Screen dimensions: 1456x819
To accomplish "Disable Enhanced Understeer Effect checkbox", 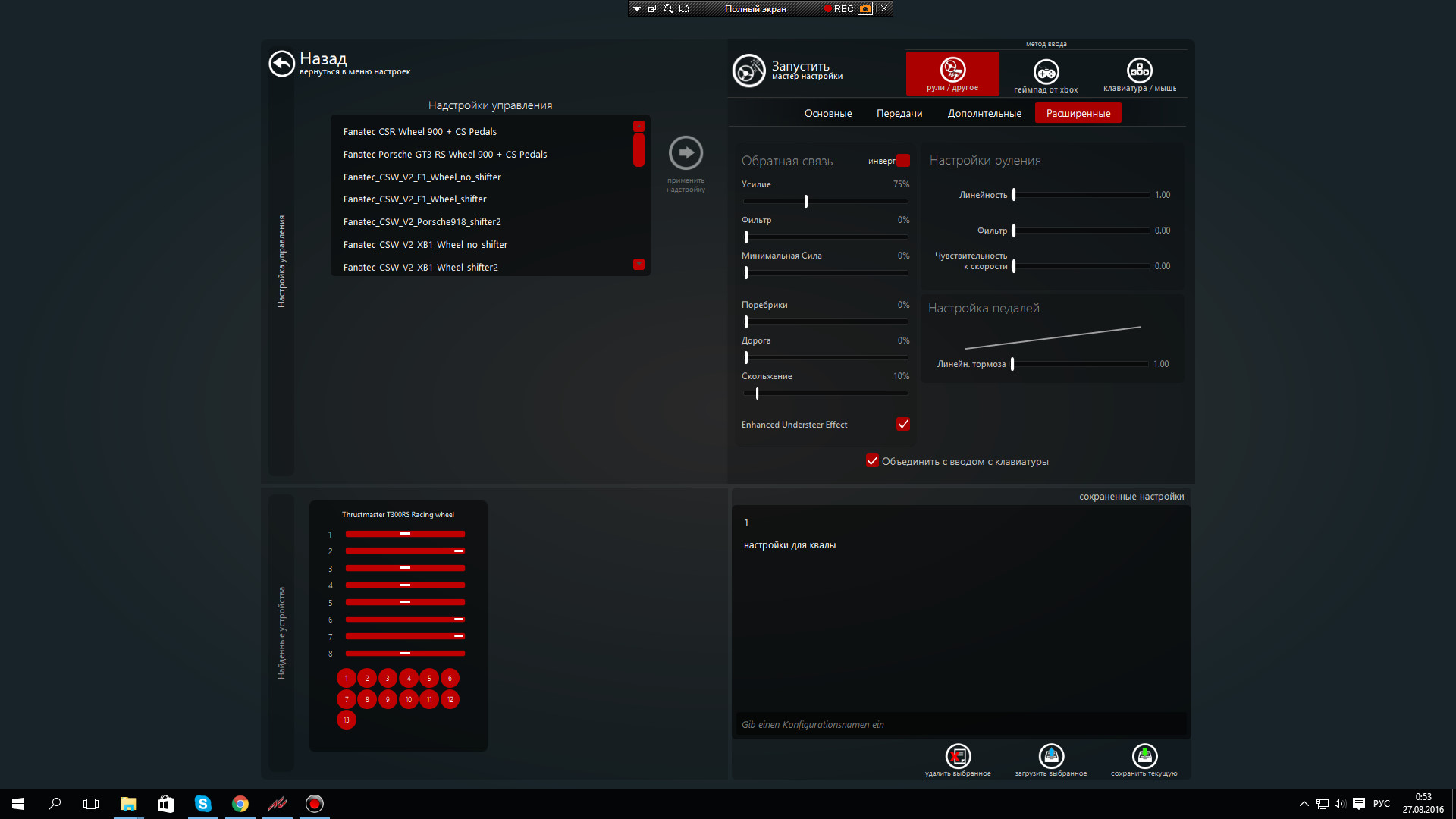I will click(902, 424).
